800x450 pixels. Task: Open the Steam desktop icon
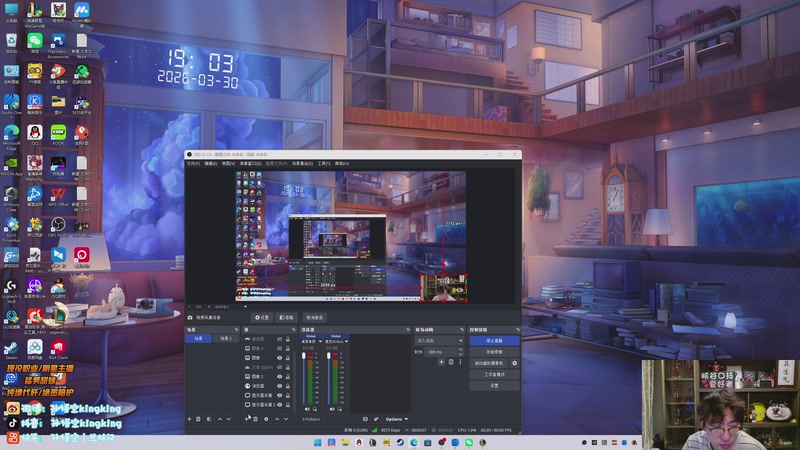[11, 350]
